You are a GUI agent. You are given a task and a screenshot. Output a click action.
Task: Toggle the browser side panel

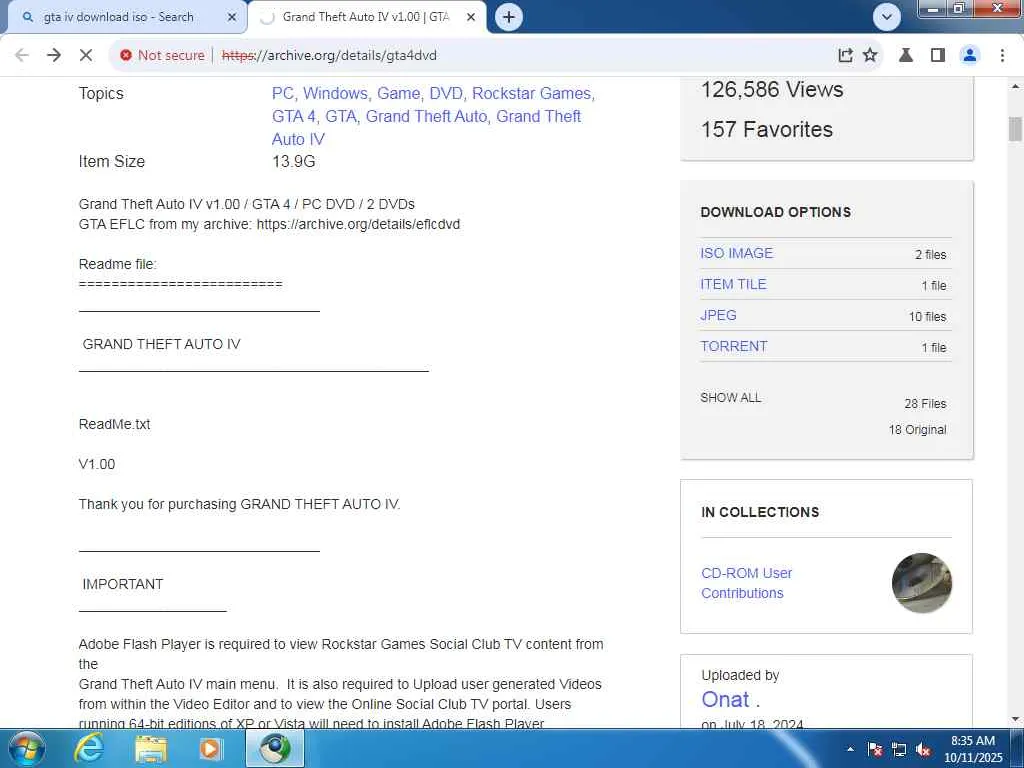tap(938, 56)
